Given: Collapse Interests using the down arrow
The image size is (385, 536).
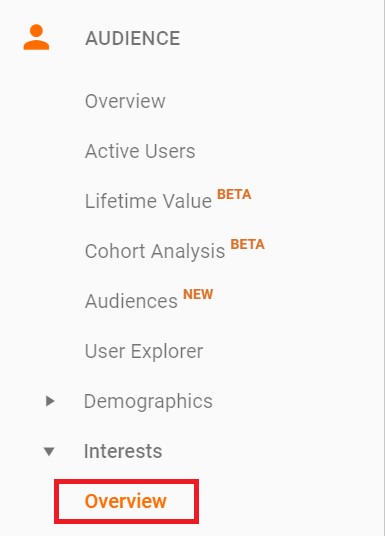Looking at the screenshot, I should pyautogui.click(x=49, y=452).
